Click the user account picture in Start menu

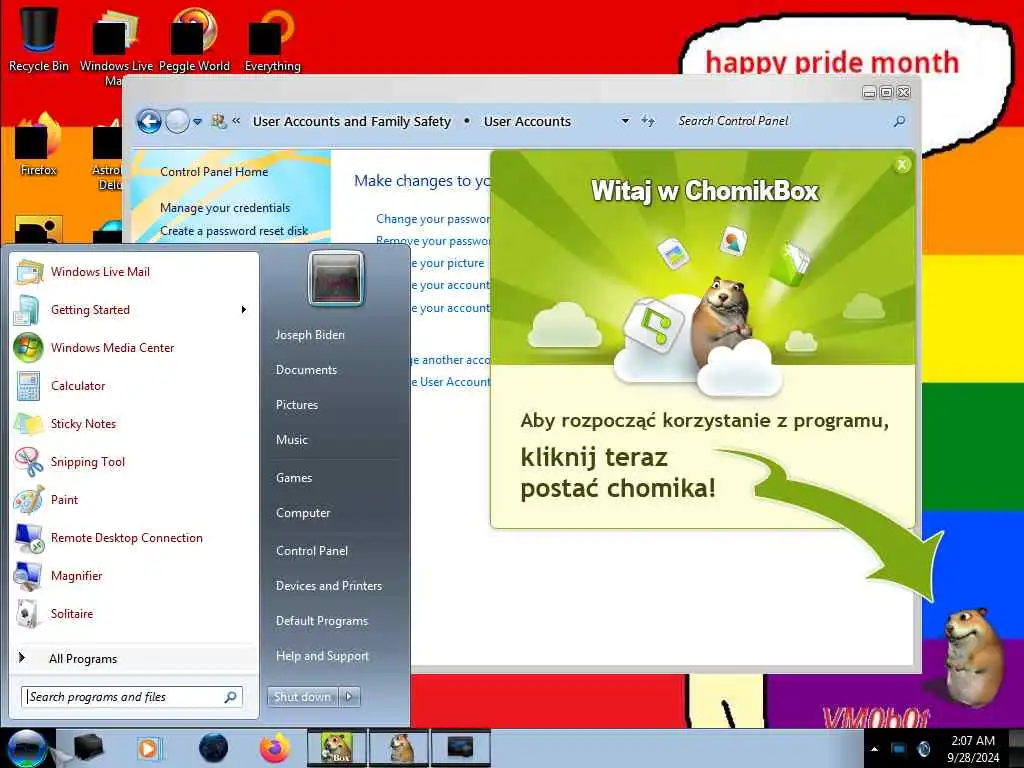tap(335, 278)
